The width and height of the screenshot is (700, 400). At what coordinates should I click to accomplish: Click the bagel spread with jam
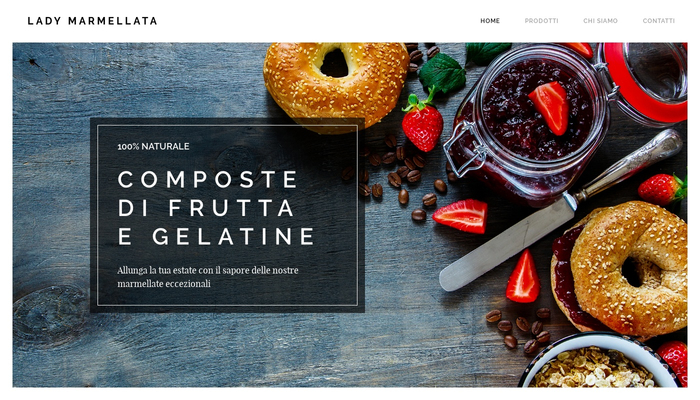pyautogui.click(x=621, y=268)
